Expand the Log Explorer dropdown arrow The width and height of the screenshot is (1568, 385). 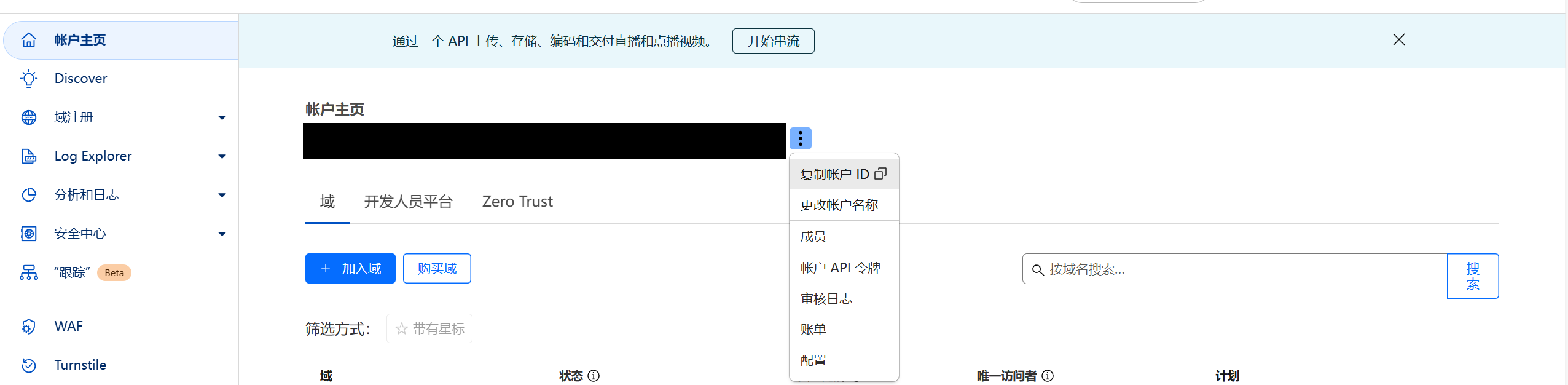coord(222,156)
